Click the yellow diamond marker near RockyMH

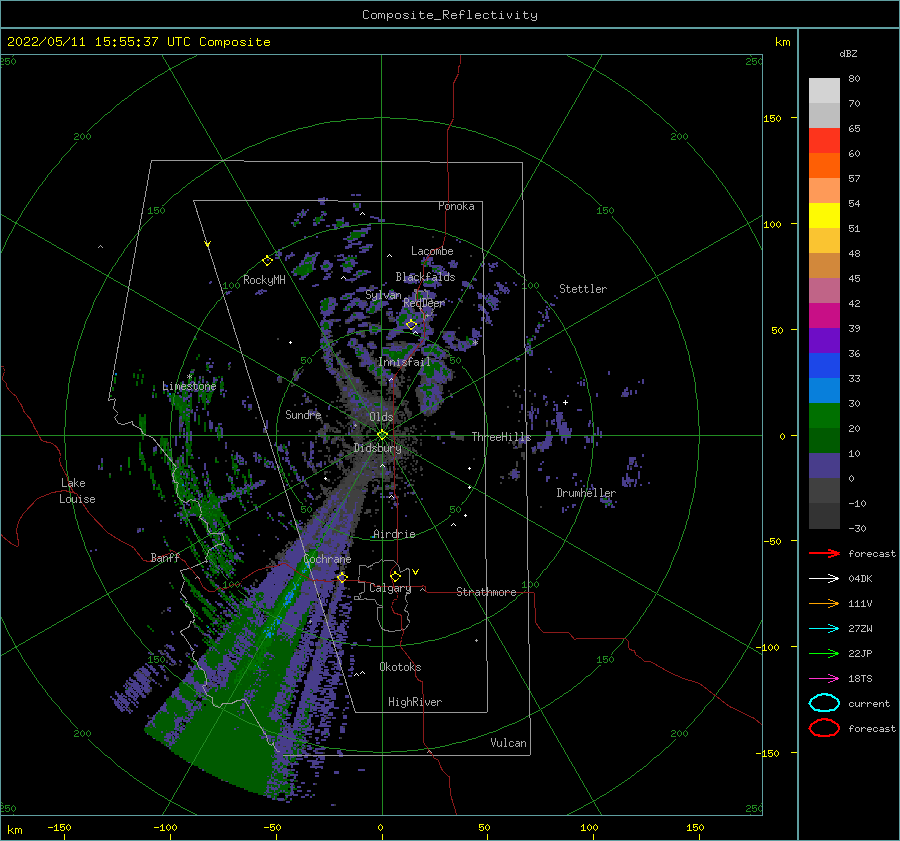267,261
